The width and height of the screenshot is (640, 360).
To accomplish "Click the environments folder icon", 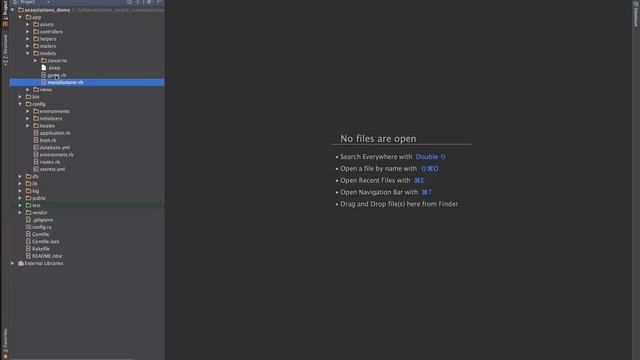I will (x=36, y=111).
